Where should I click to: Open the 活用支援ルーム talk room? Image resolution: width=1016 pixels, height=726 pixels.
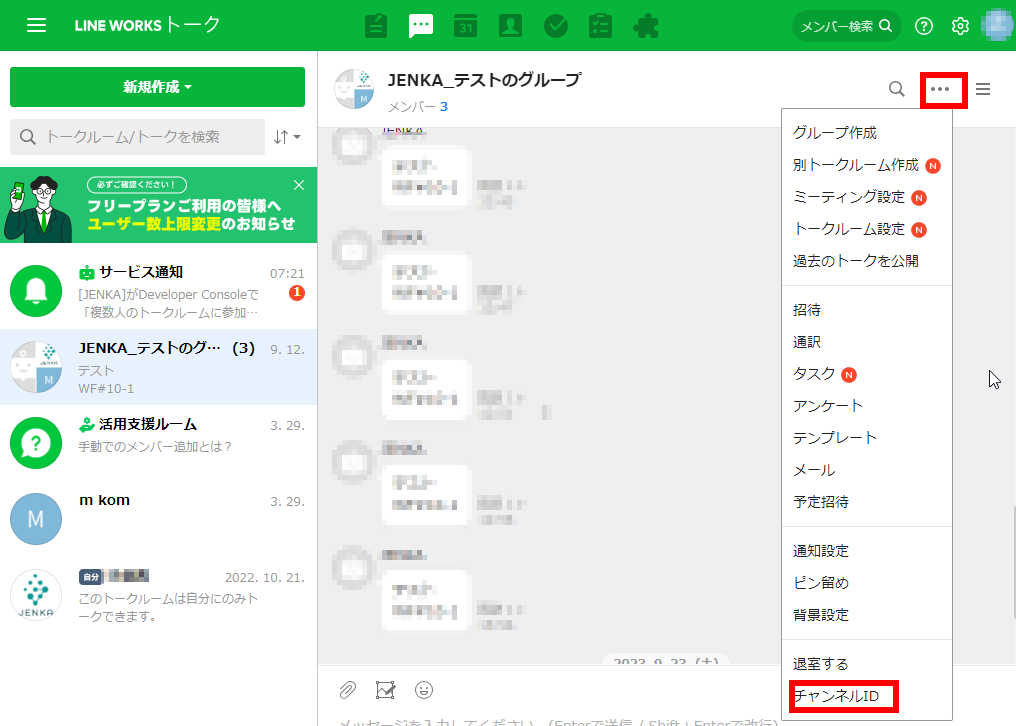(159, 443)
